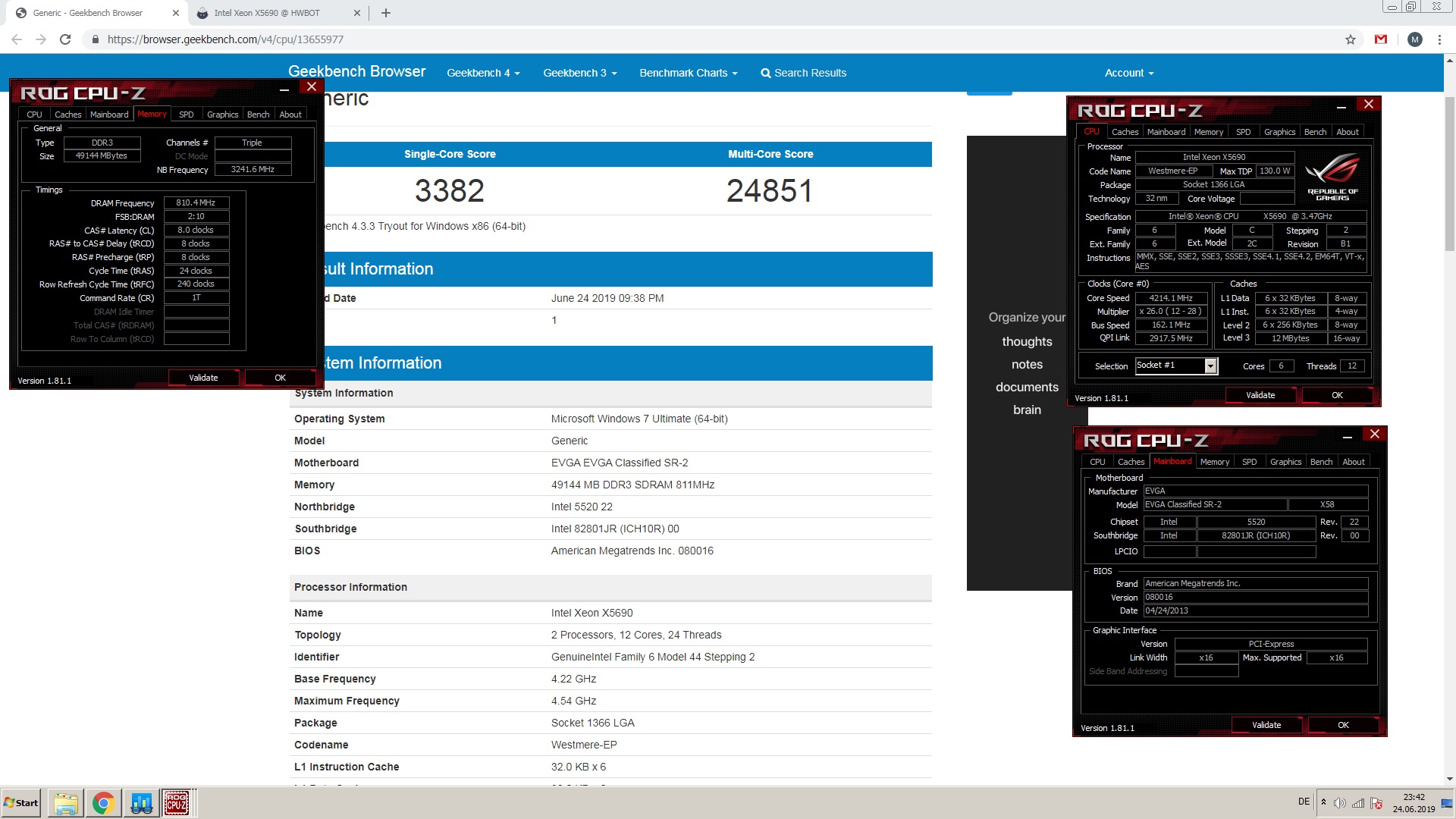Click the Republic of Gamers logo
The width and height of the screenshot is (1456, 819).
(1332, 176)
